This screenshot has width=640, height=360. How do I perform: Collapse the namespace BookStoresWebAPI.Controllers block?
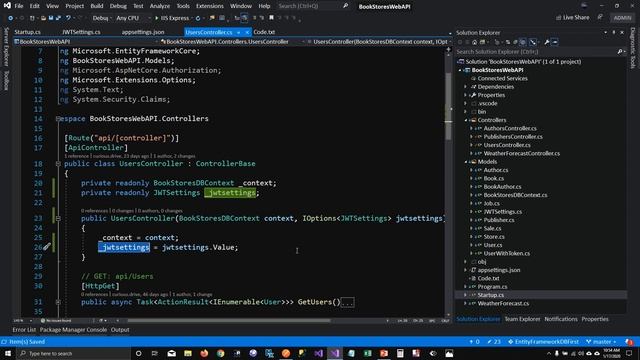coord(58,119)
